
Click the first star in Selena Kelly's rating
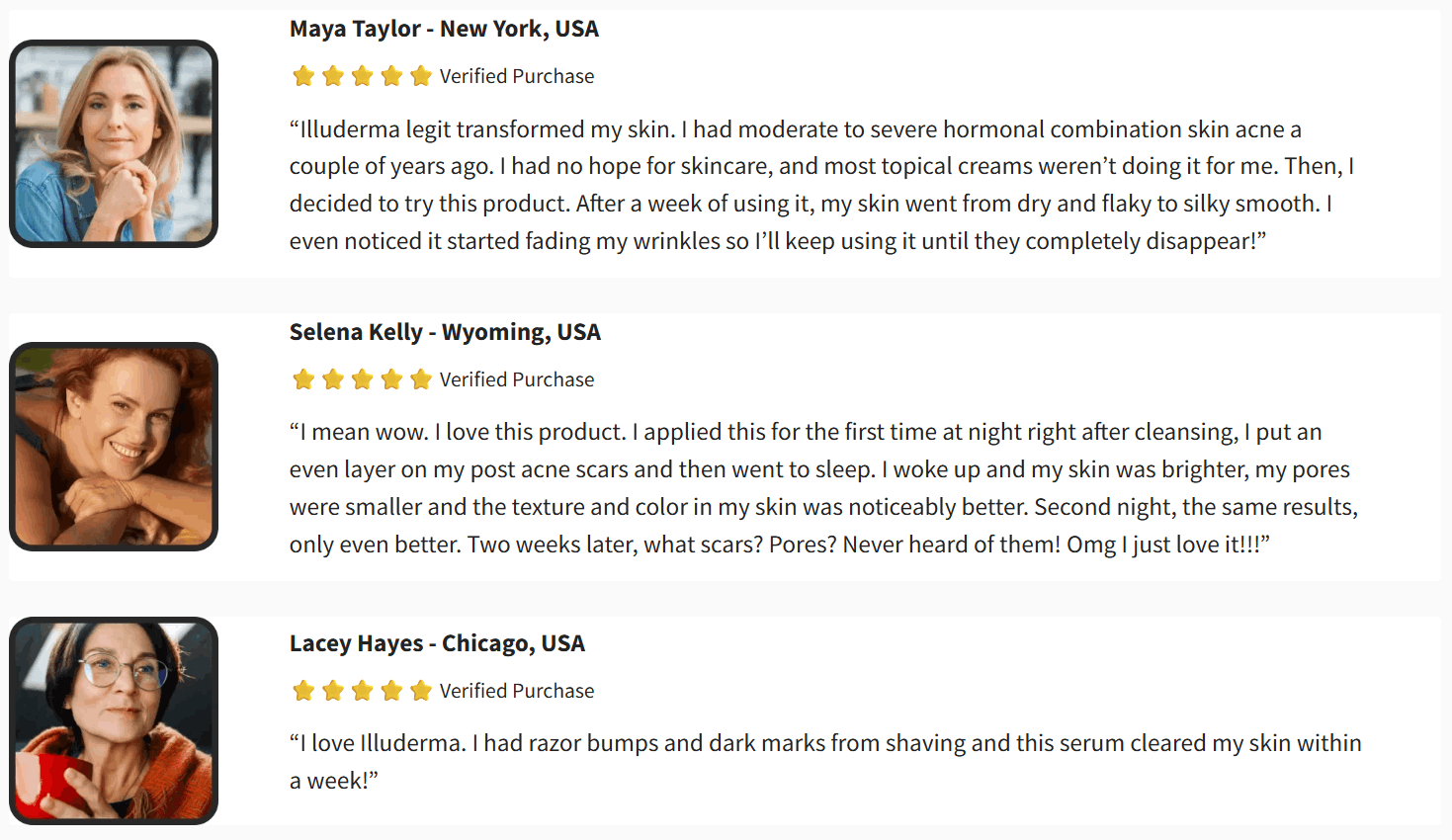[303, 379]
